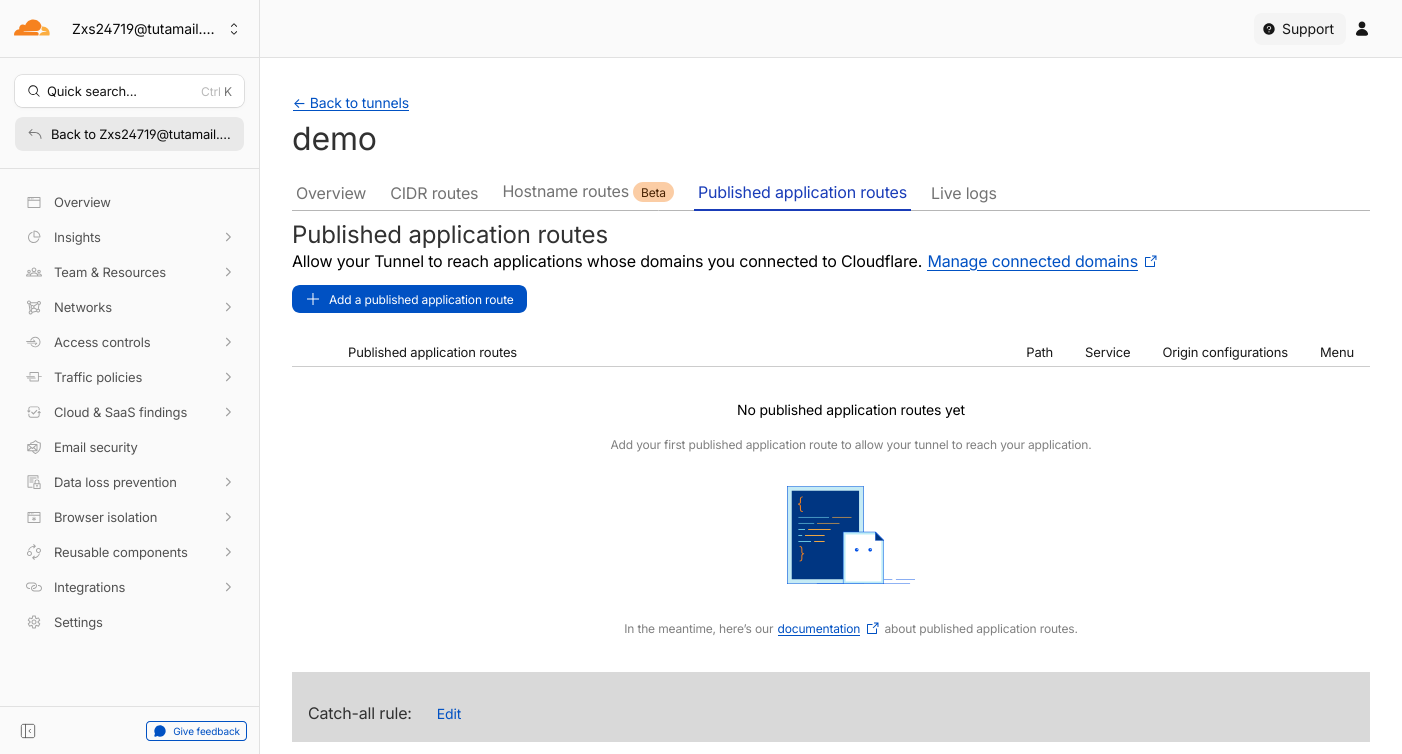This screenshot has width=1402, height=754.
Task: Click the Support button
Action: coord(1299,29)
